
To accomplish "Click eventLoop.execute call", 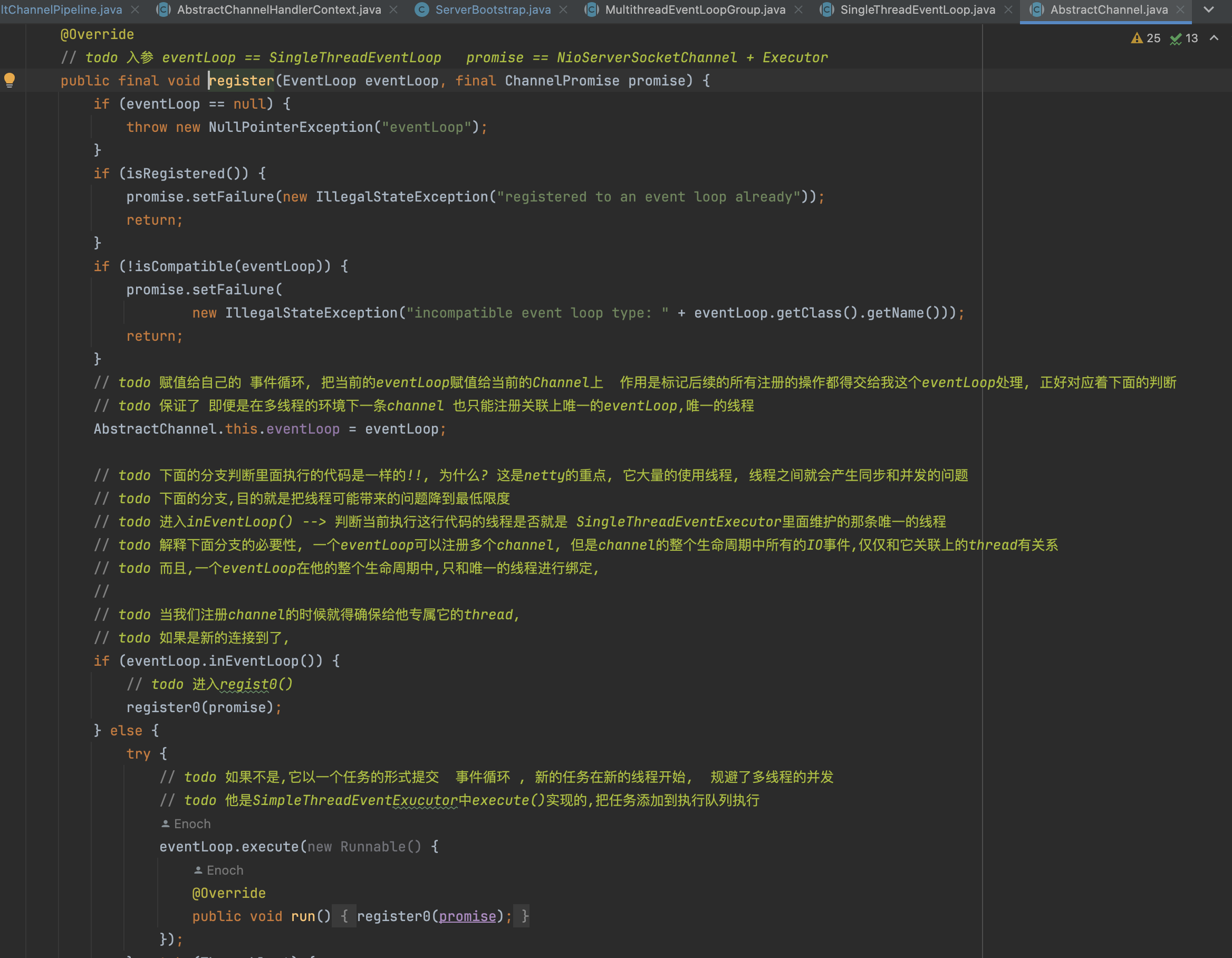I will (x=229, y=846).
